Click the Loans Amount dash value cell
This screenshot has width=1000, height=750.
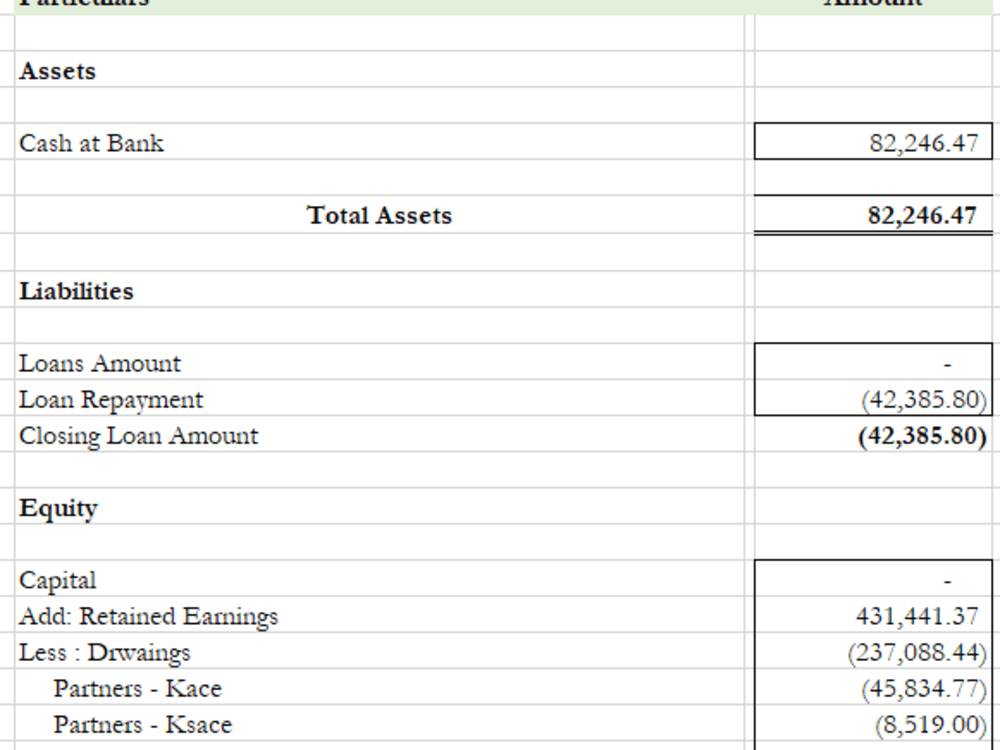[x=873, y=362]
